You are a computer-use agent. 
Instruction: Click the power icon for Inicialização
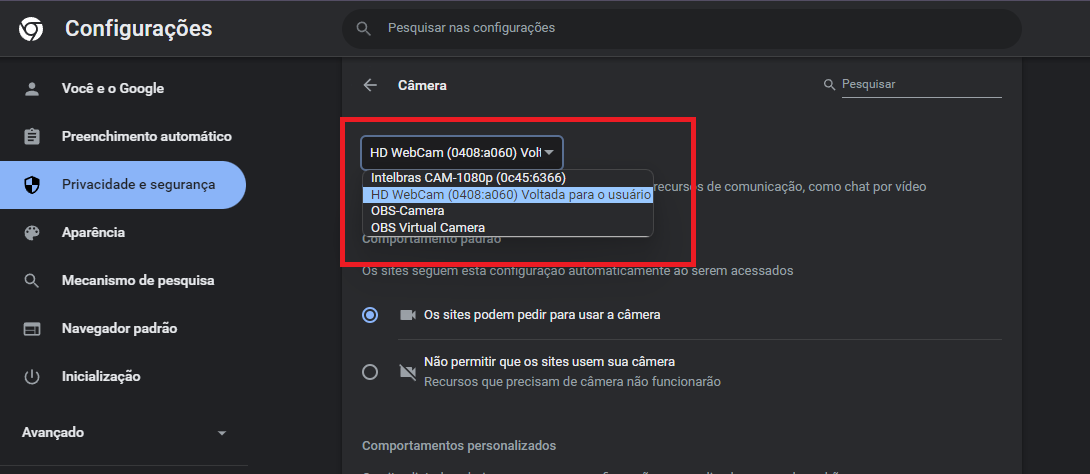coord(32,377)
